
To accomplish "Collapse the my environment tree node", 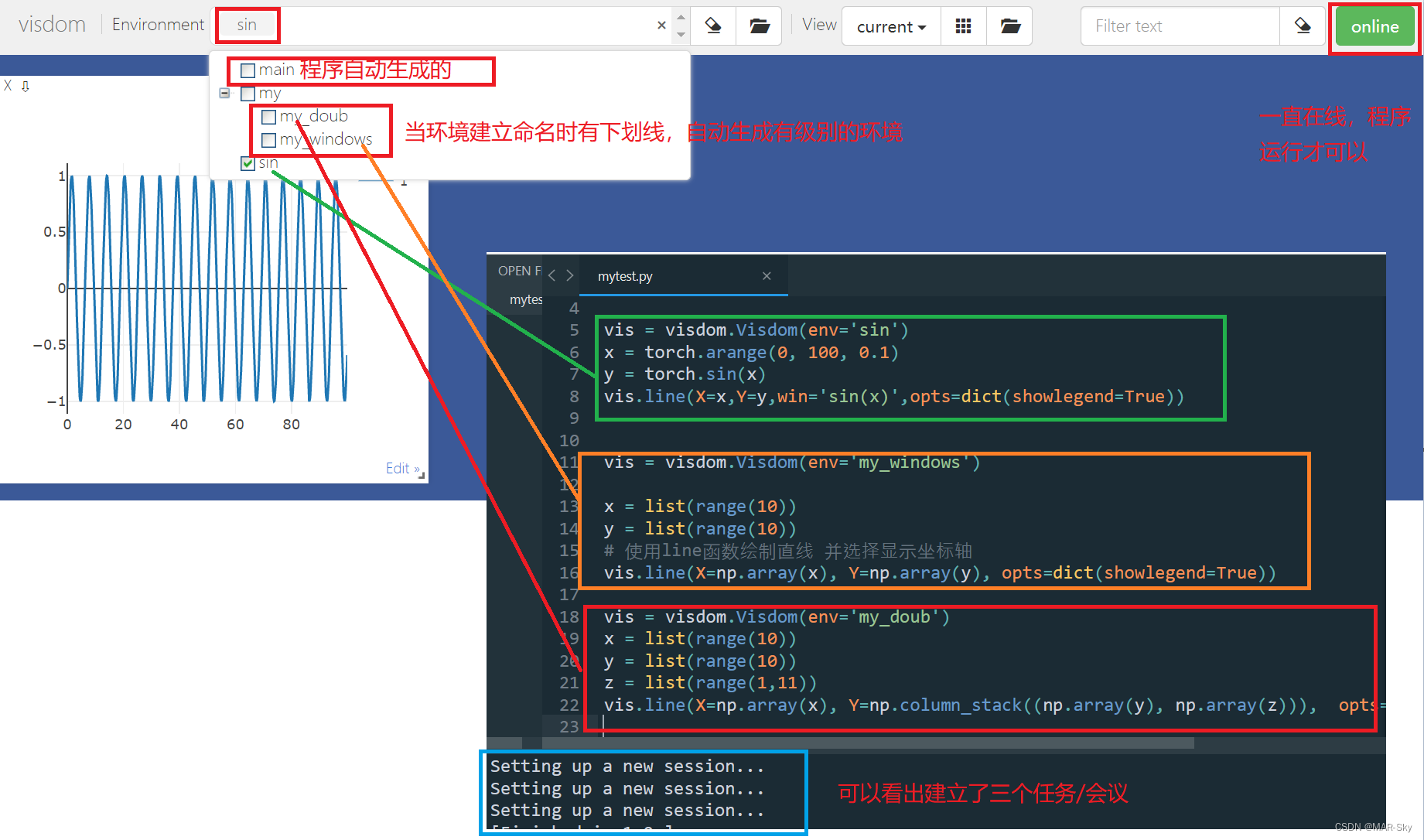I will point(224,93).
